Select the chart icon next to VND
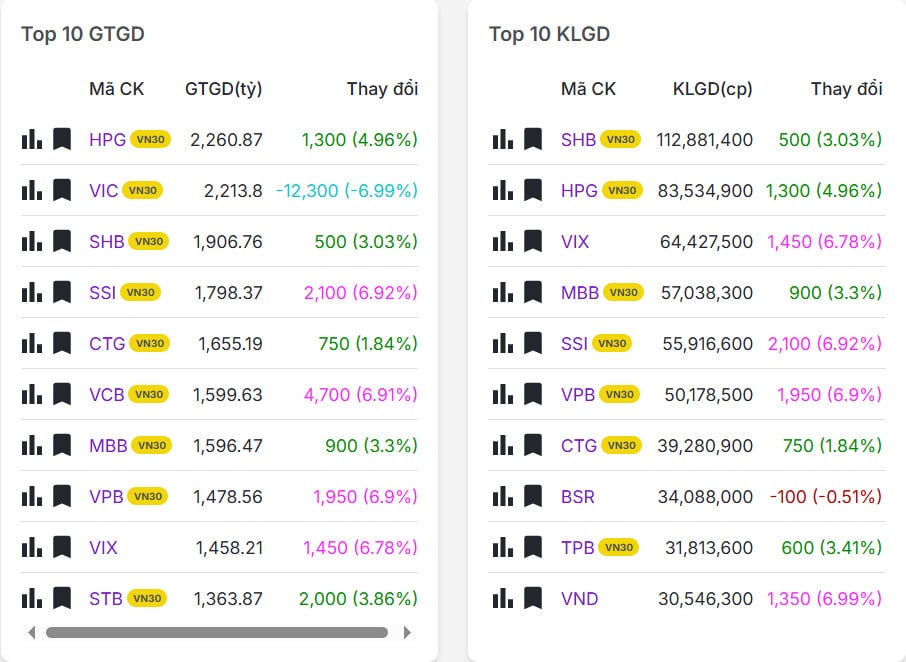 (x=501, y=598)
